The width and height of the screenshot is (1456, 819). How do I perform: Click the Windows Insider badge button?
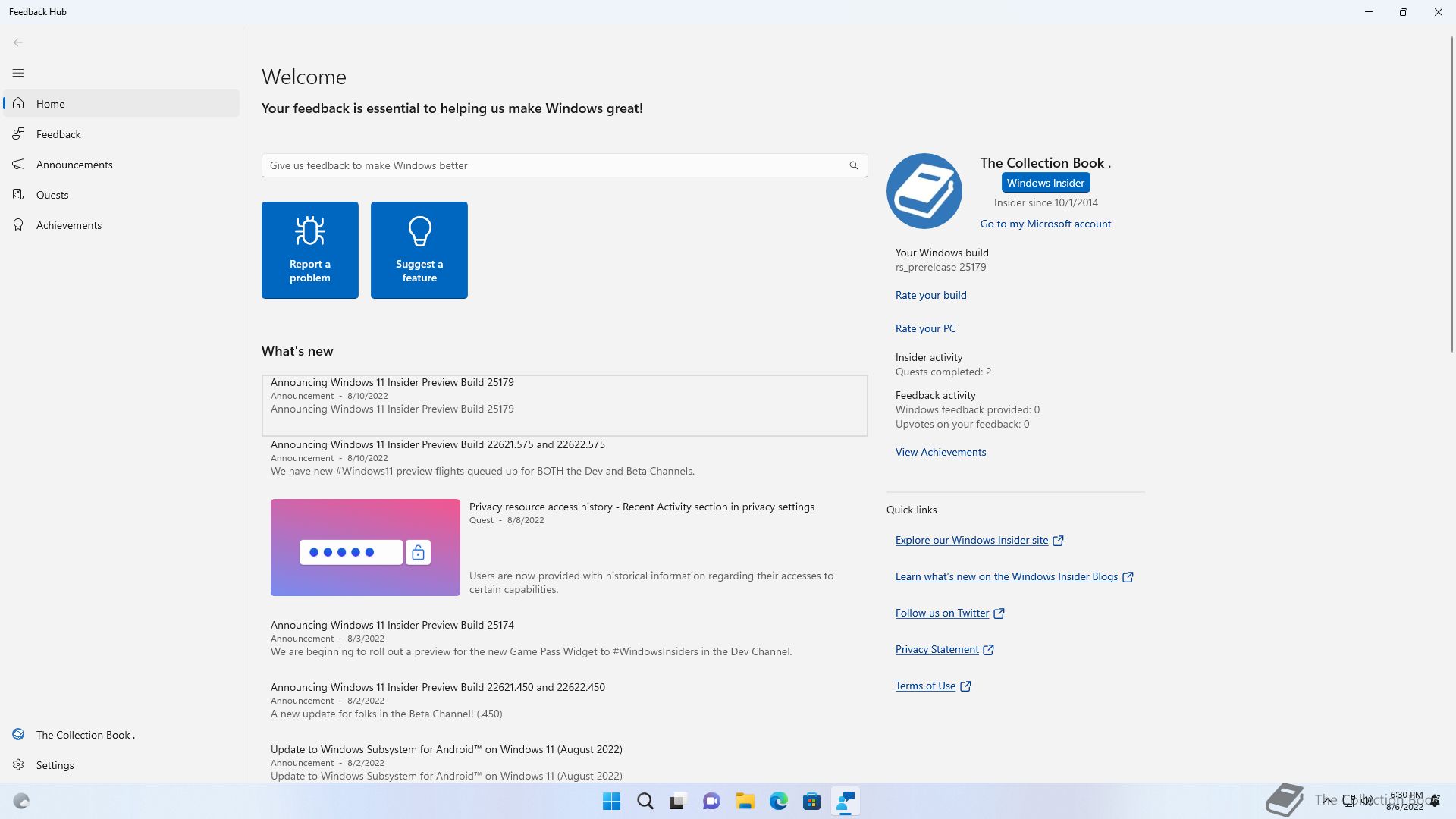point(1046,183)
